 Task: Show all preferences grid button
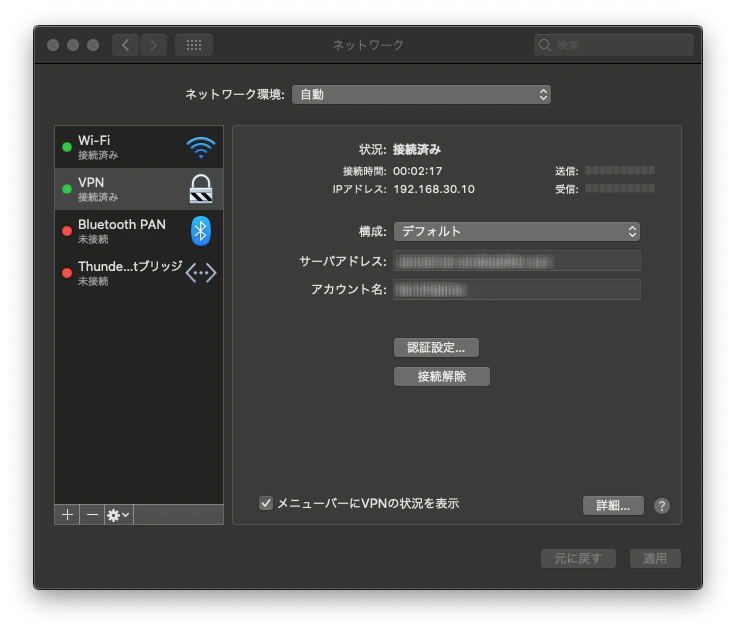point(194,45)
